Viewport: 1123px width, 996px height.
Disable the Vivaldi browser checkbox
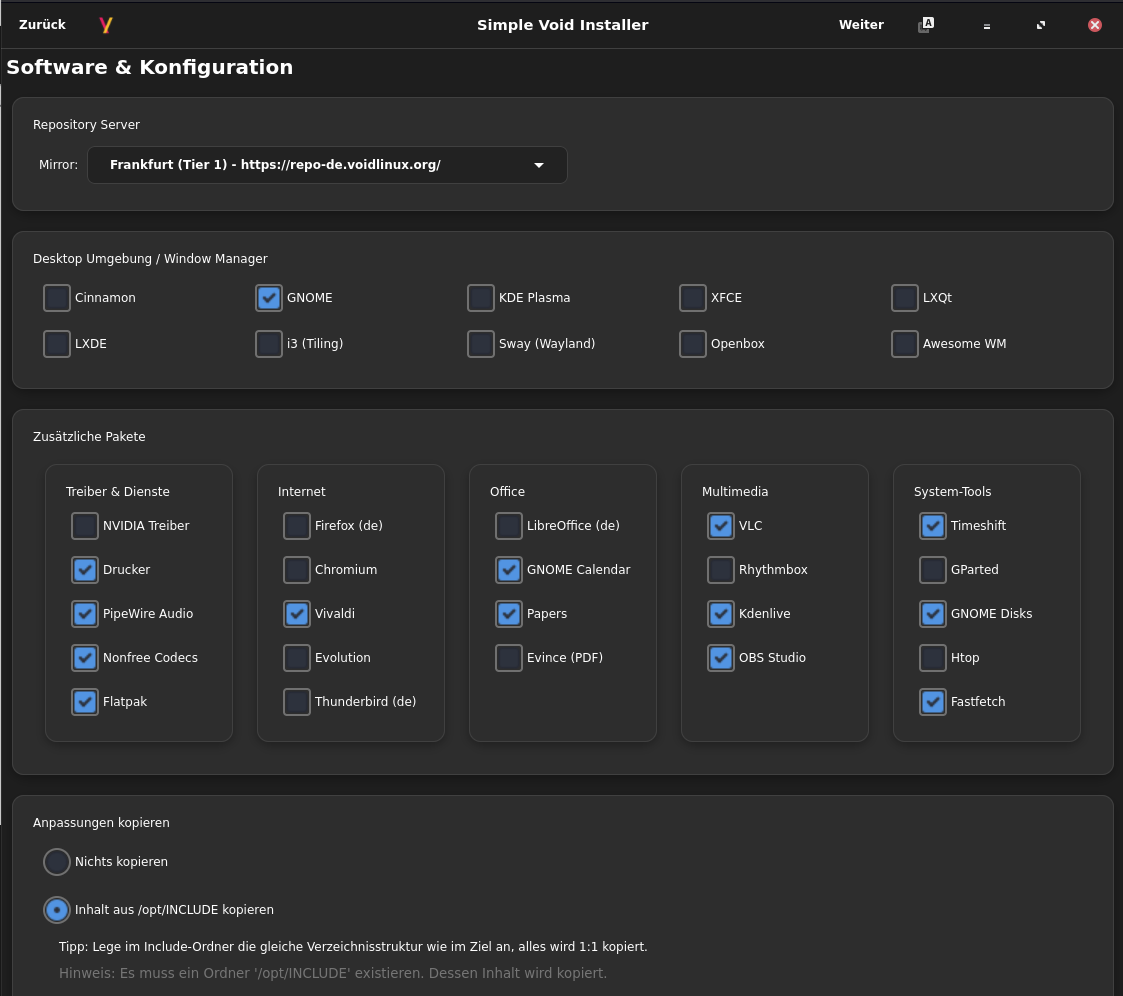[297, 614]
